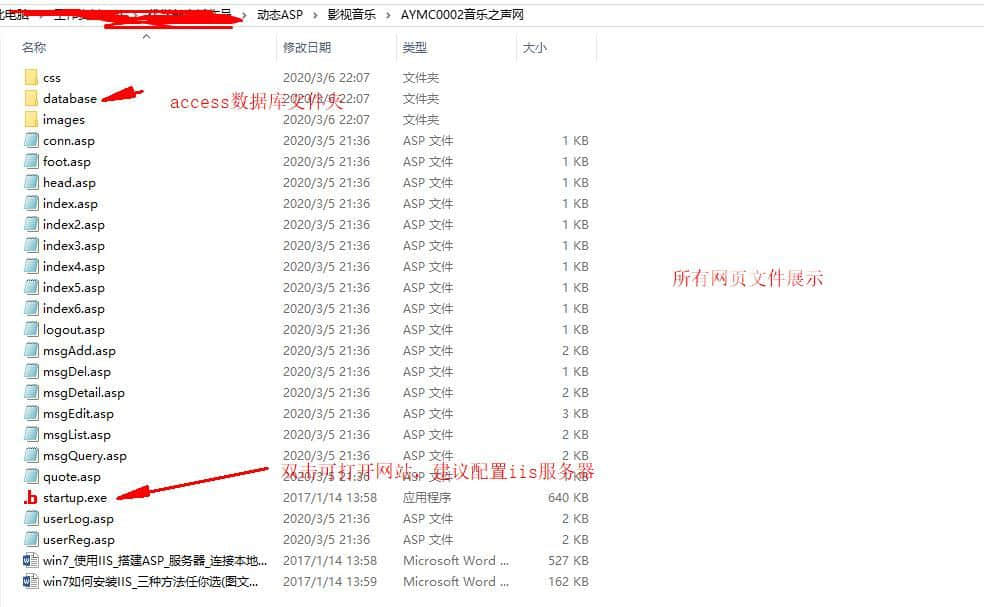Screen dimensions: 984x607
Task: Sort files by 修改日期 column header
Action: pyautogui.click(x=307, y=48)
